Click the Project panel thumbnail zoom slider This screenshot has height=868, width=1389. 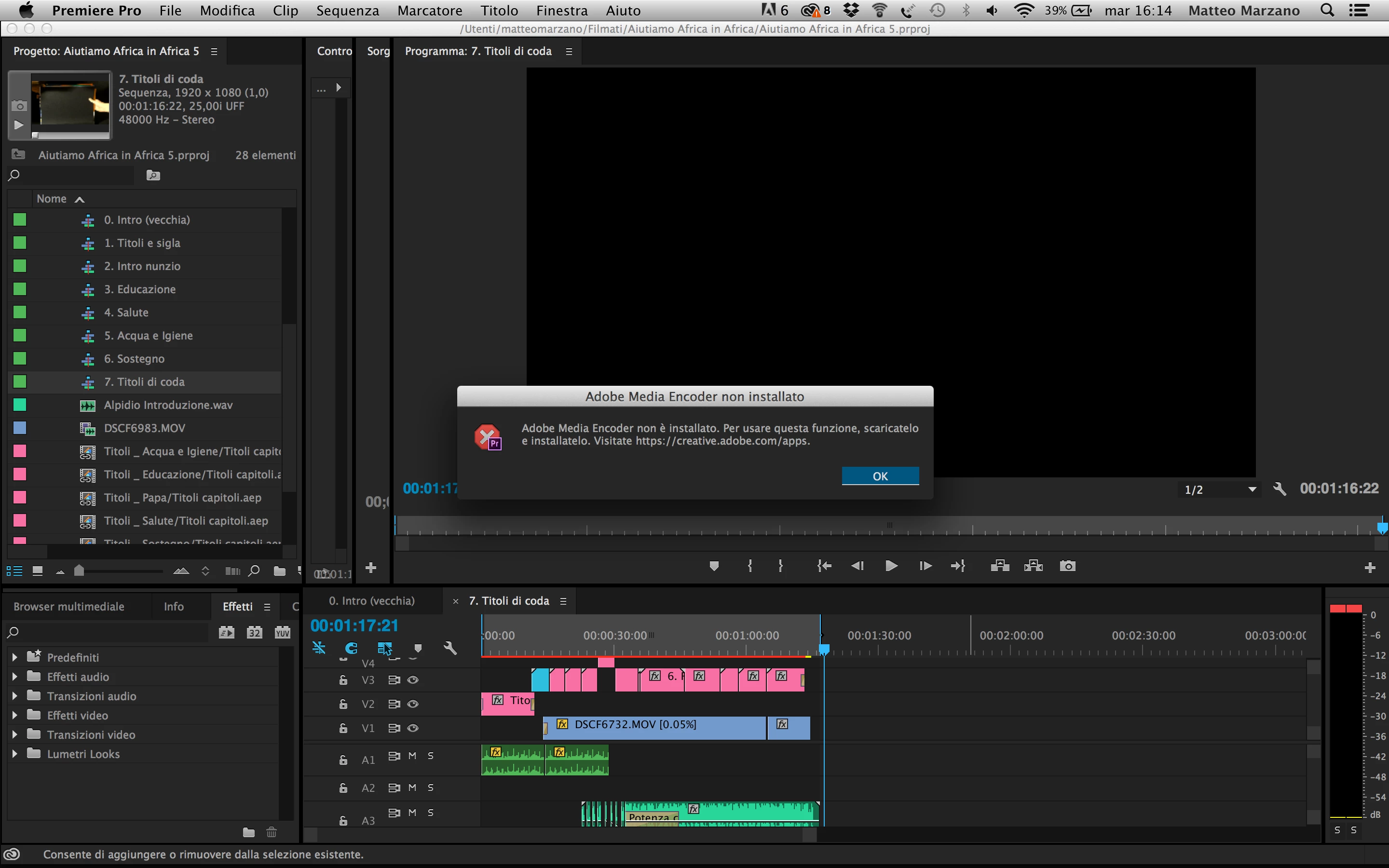(80, 570)
